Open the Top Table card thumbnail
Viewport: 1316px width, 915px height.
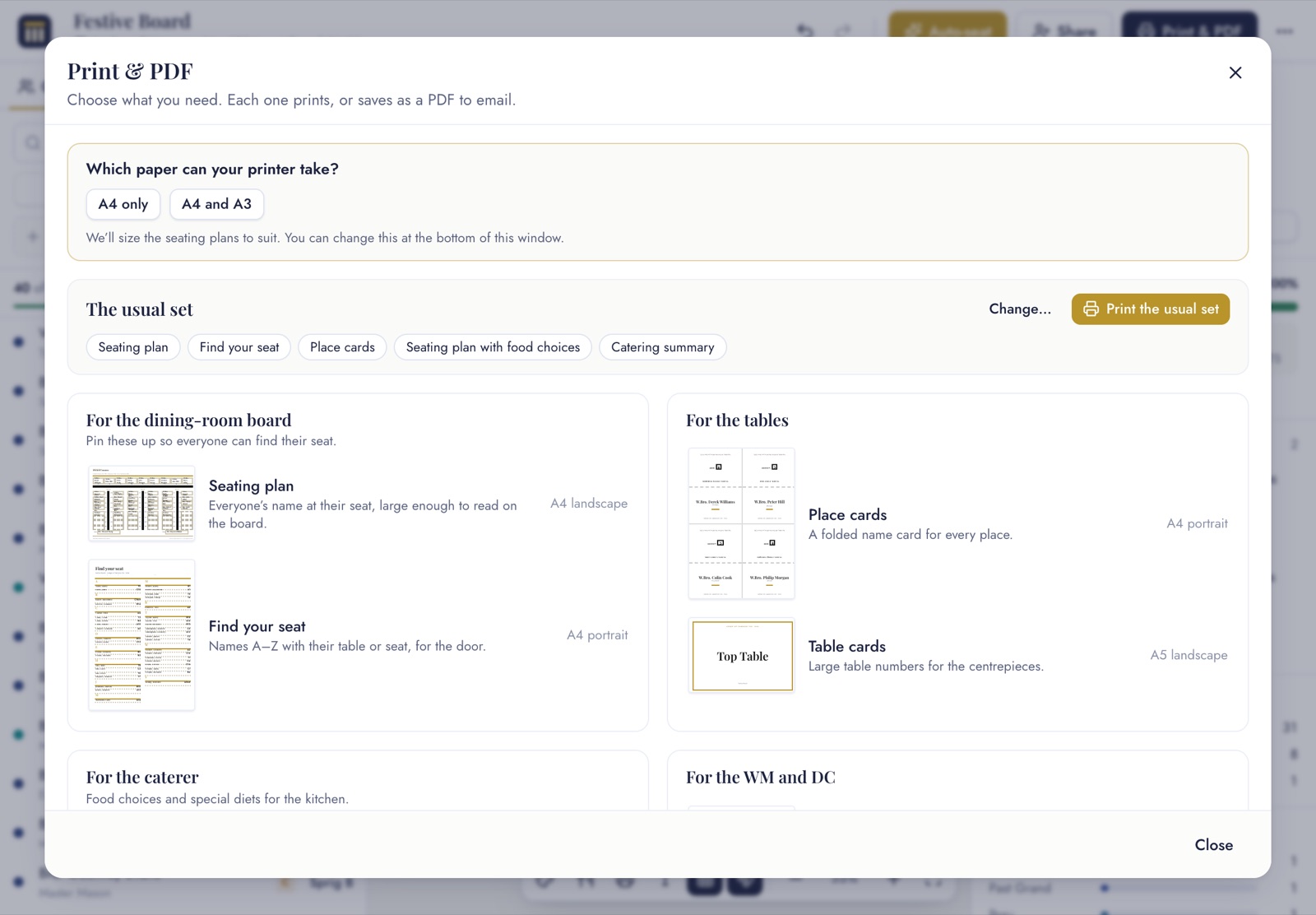[742, 656]
